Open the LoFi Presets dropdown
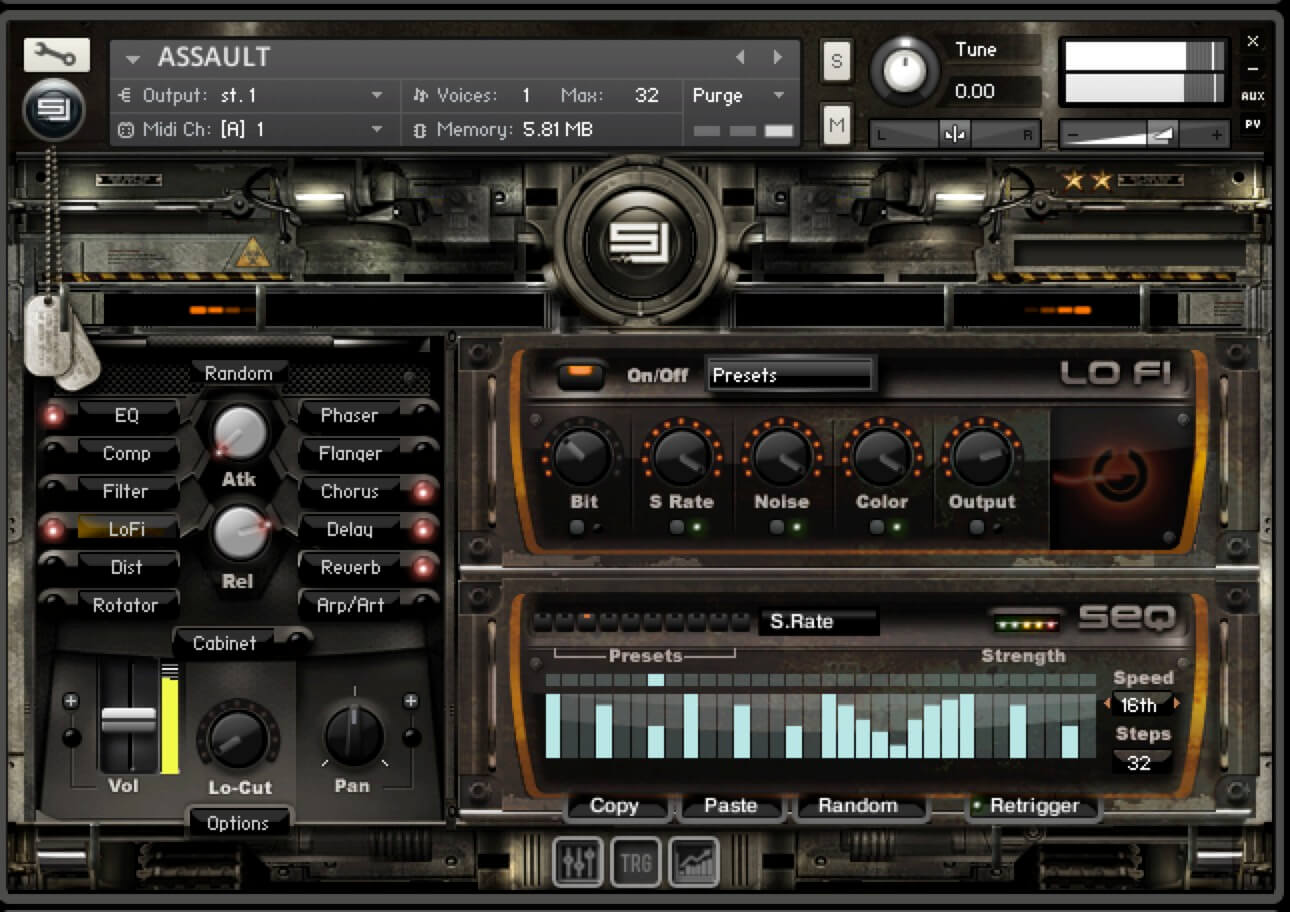 pos(790,376)
